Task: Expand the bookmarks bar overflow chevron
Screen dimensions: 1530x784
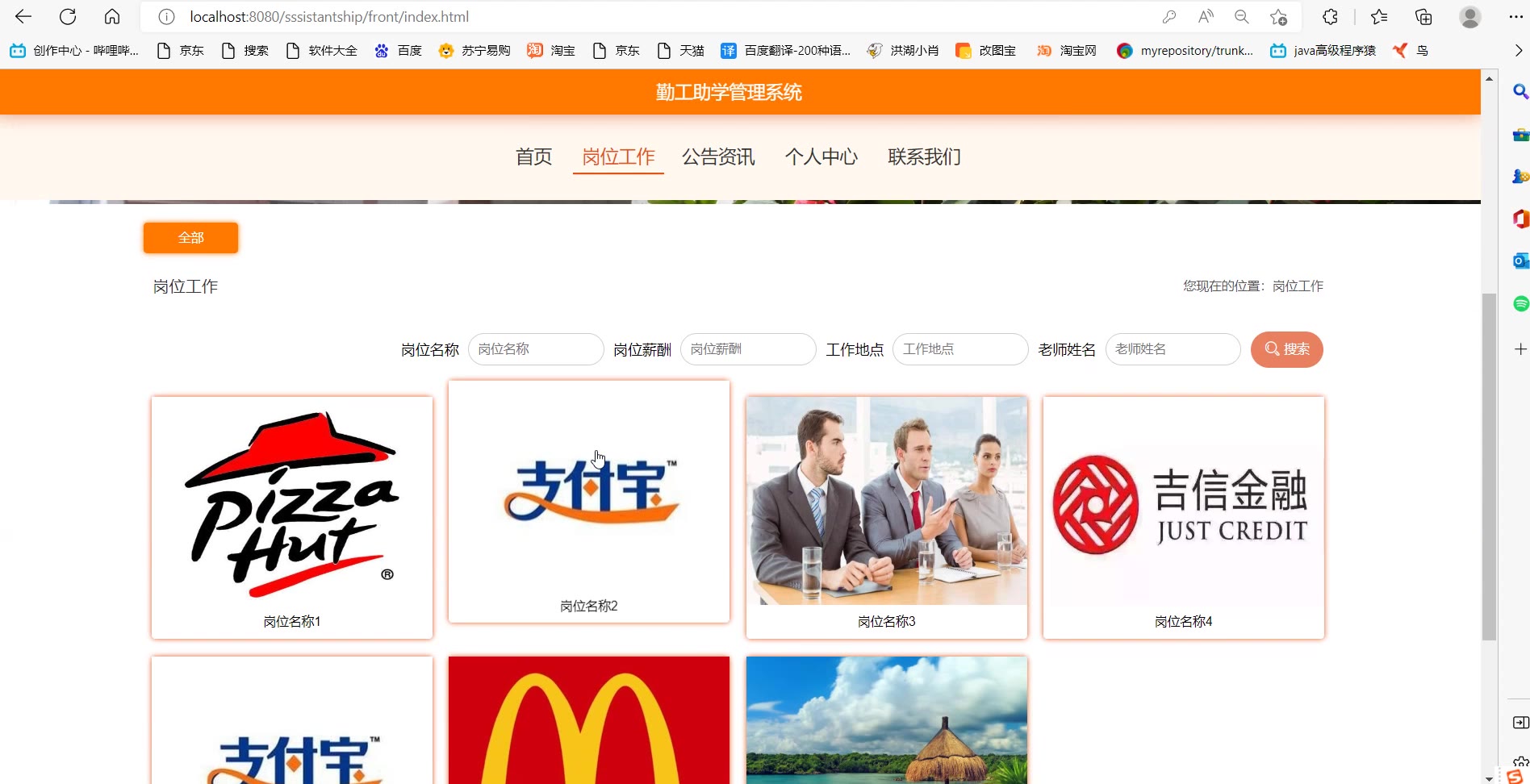Action: click(x=1518, y=50)
